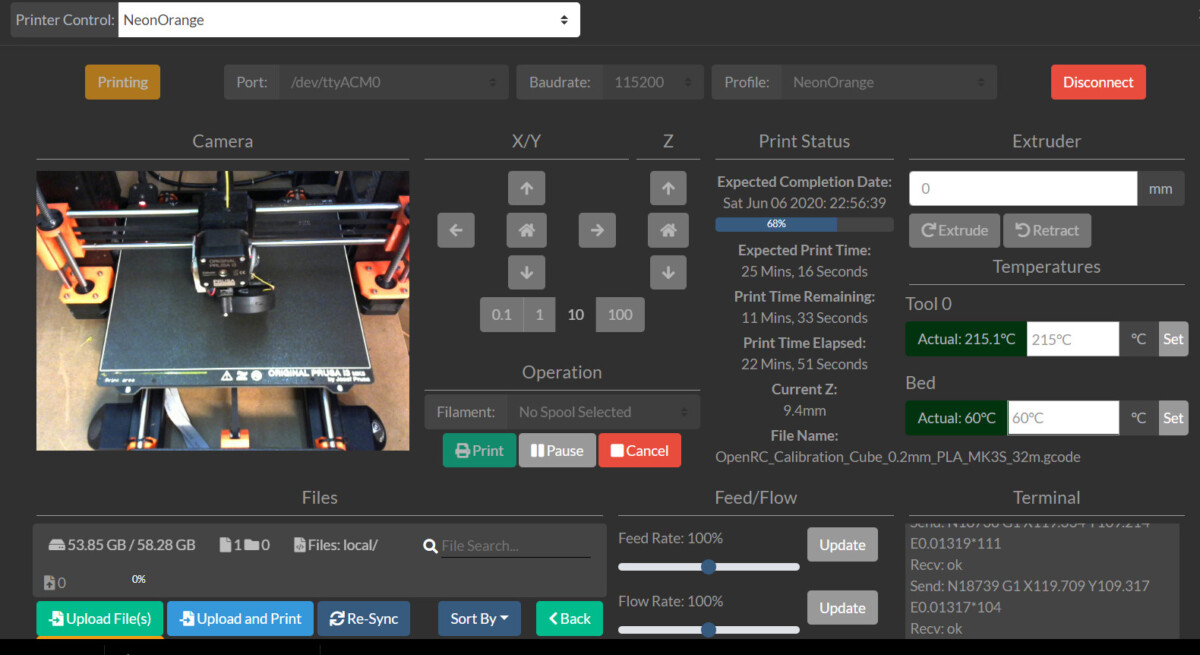Focus the Bed target temperature field

[x=1063, y=418]
